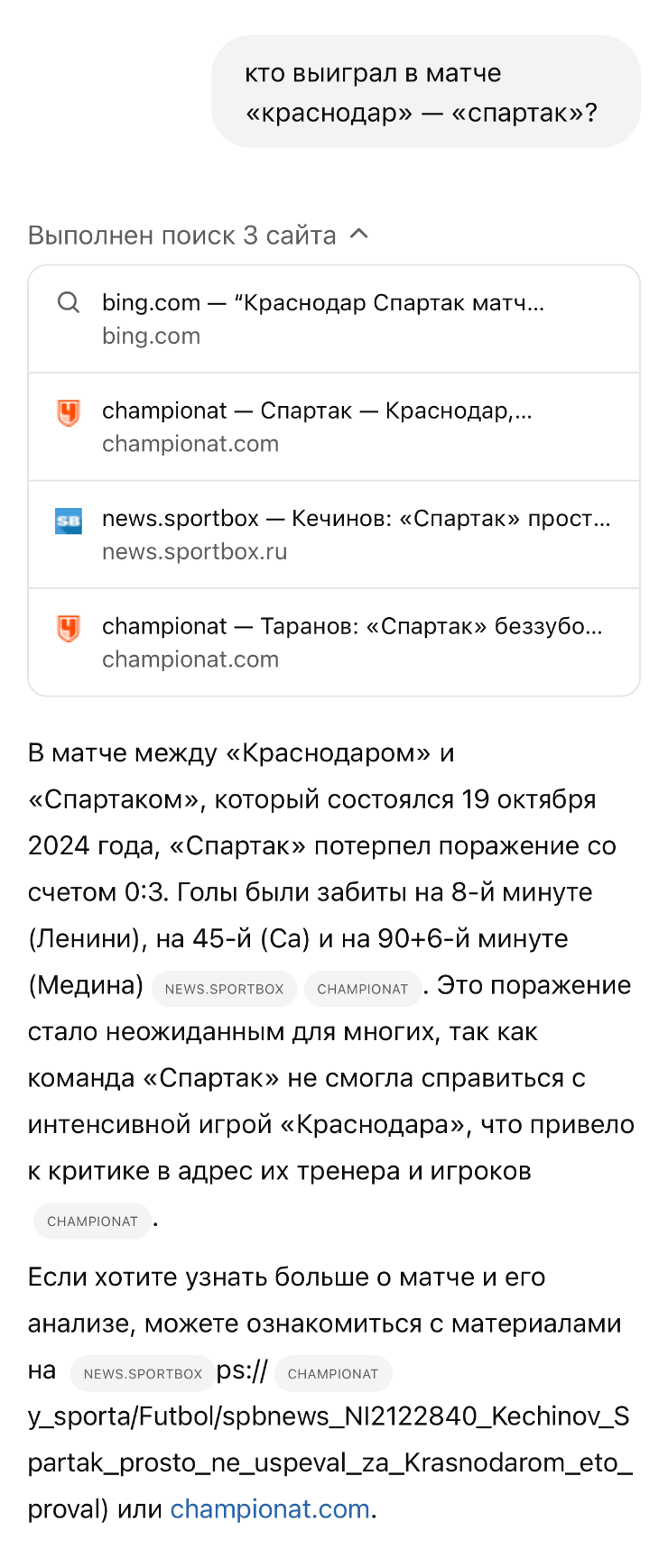
Task: Click the 'Выполнен поиск 3 сайта' label
Action: tap(182, 235)
